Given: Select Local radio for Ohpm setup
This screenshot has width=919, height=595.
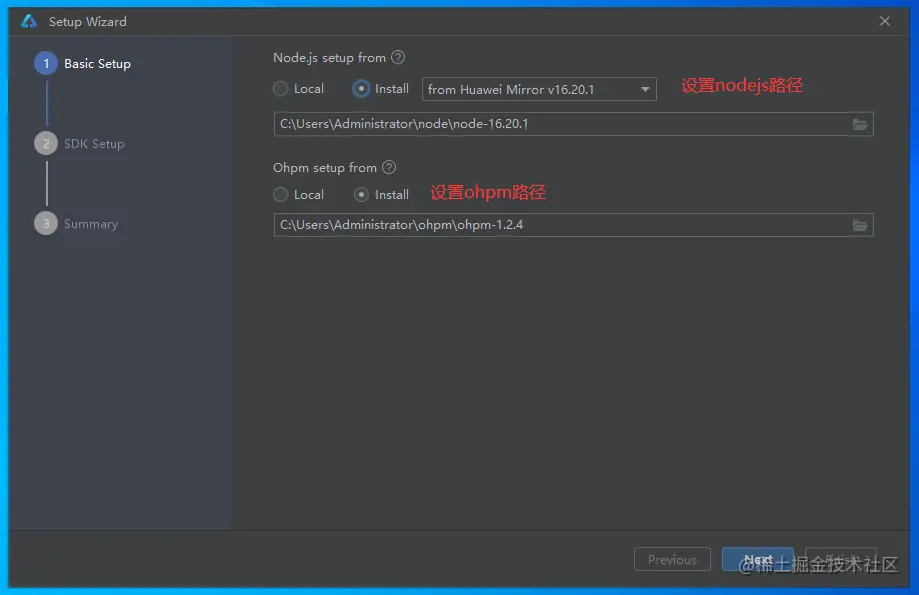Looking at the screenshot, I should 281,195.
